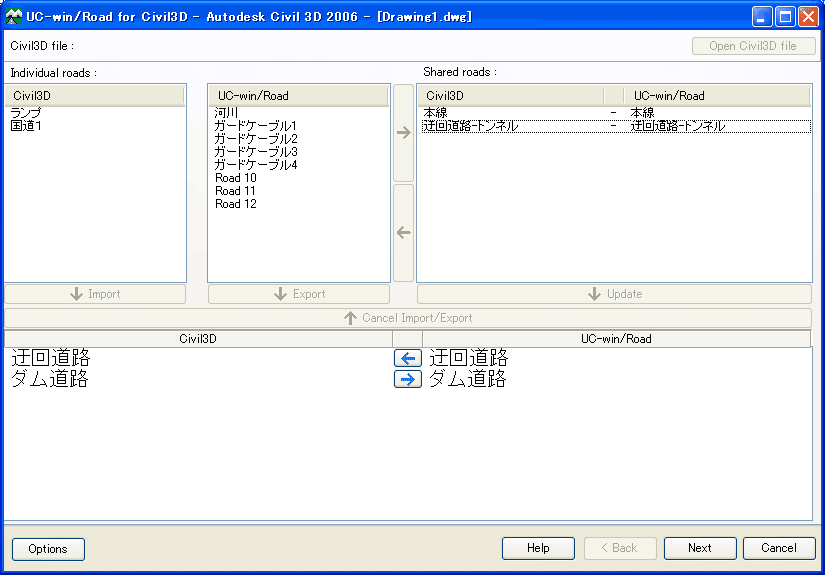Screen dimensions: 825x575
Task: Click ダム道路 in the lower UC-win/Road column
Action: (468, 379)
